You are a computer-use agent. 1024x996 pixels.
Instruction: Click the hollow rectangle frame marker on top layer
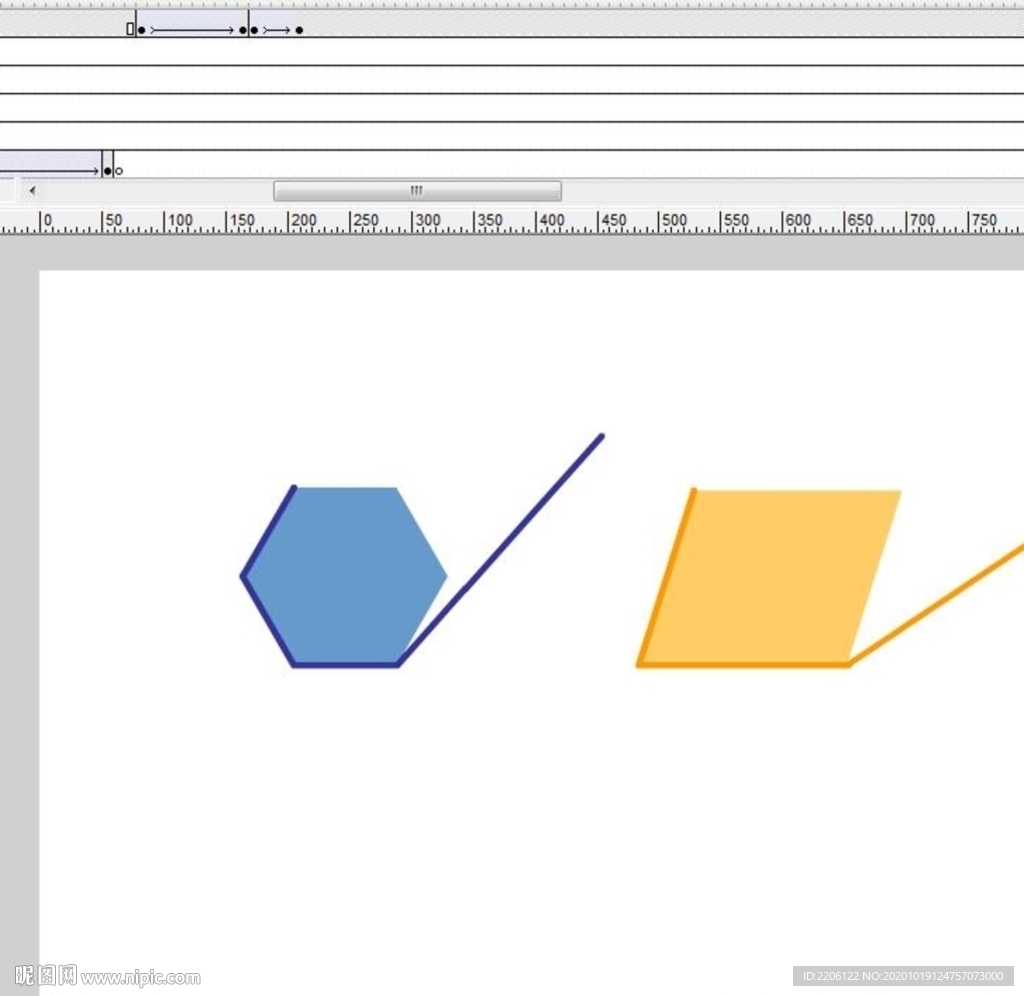pyautogui.click(x=130, y=29)
